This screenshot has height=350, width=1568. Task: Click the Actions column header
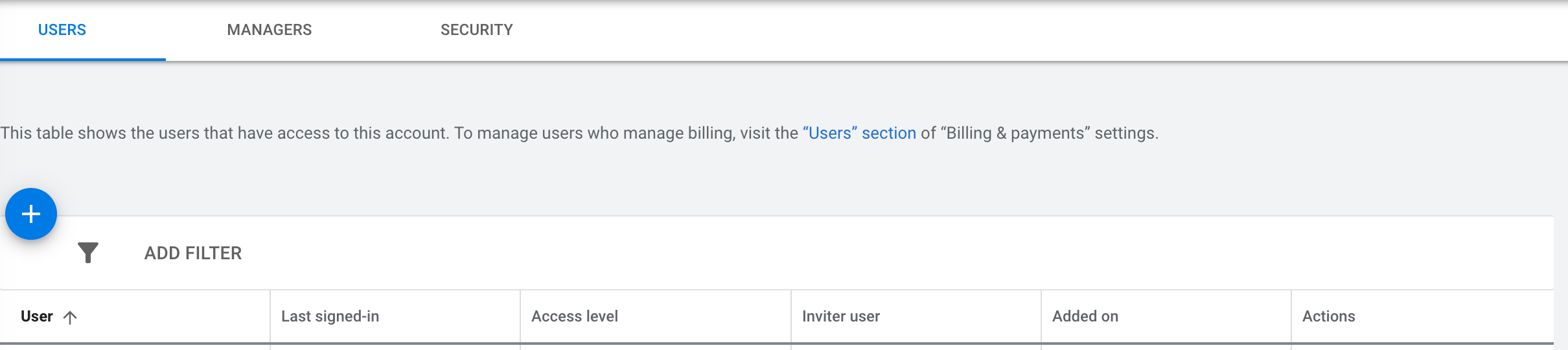coord(1329,316)
